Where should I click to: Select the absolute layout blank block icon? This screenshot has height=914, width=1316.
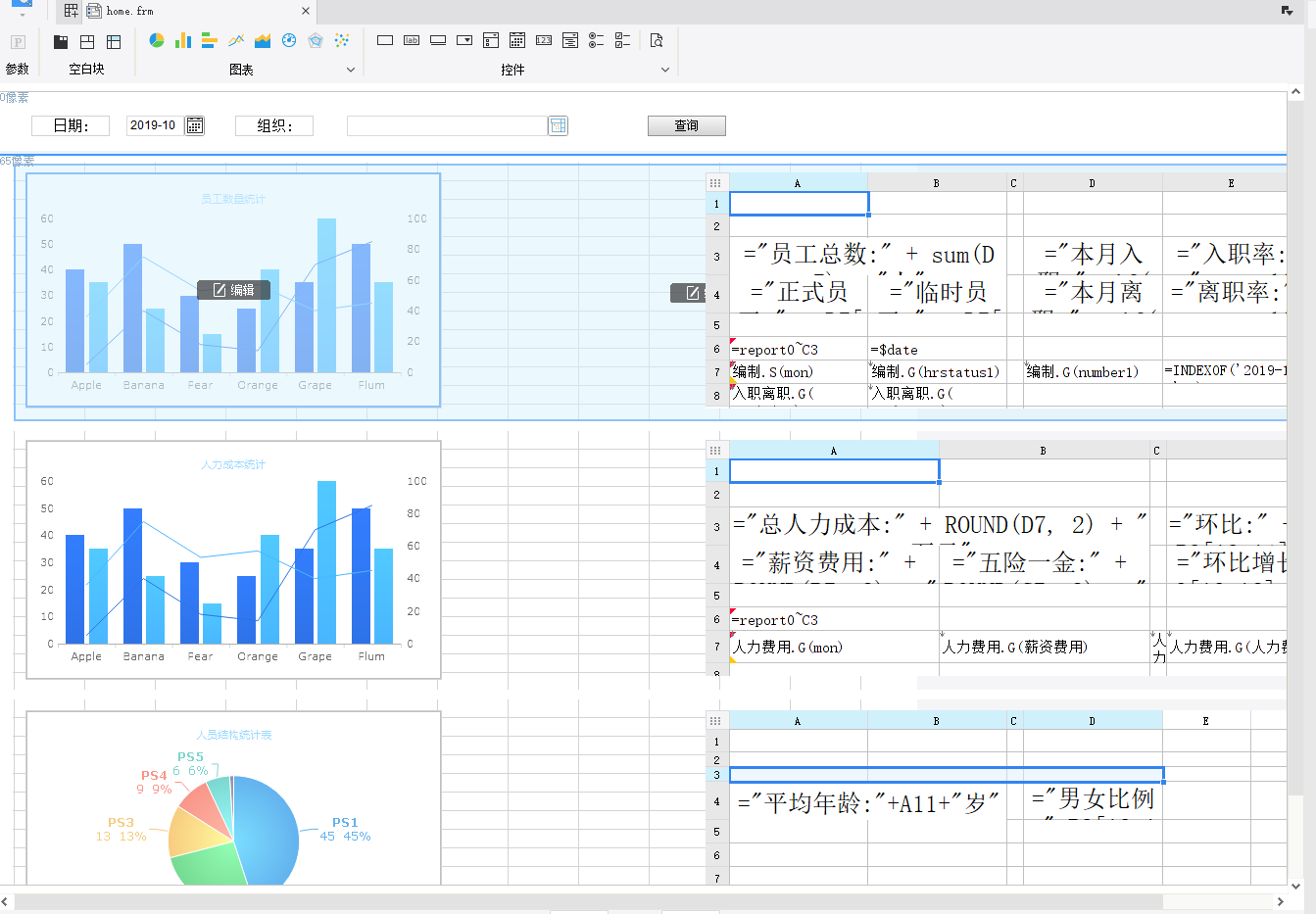tap(87, 41)
